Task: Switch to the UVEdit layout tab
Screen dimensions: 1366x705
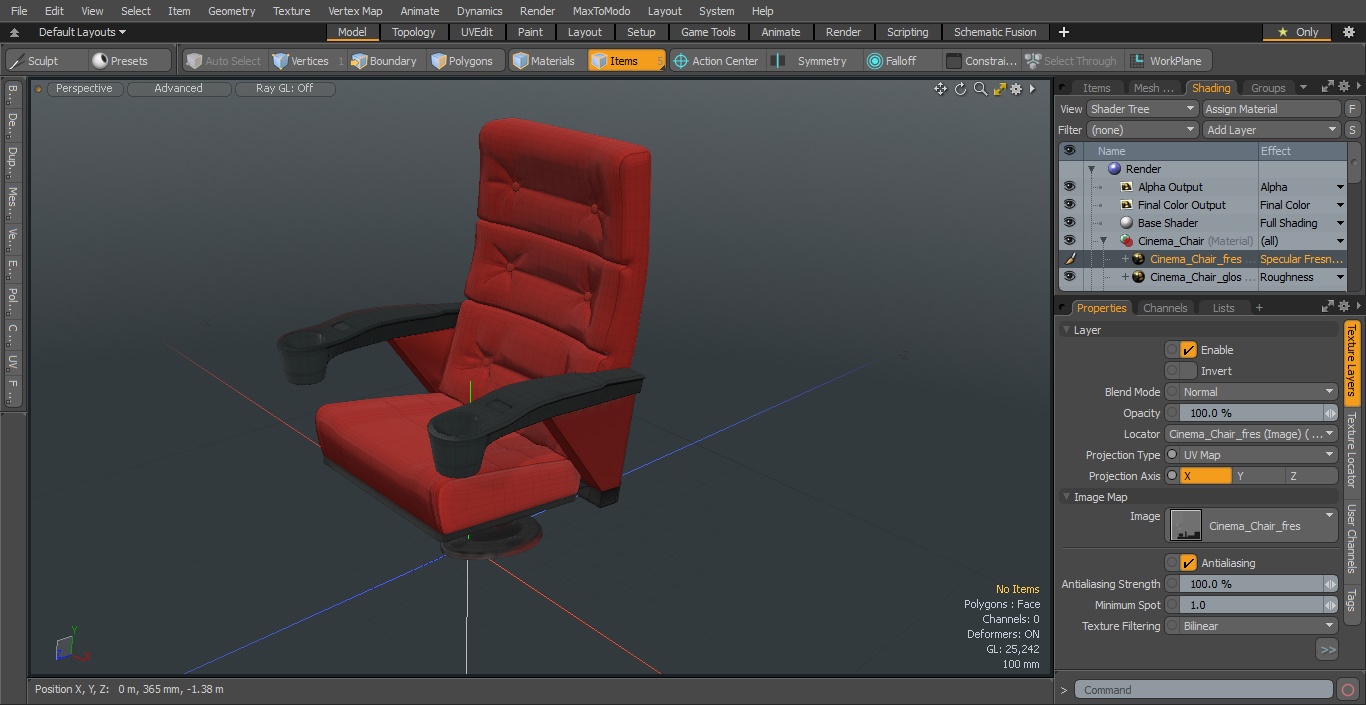Action: pyautogui.click(x=476, y=32)
